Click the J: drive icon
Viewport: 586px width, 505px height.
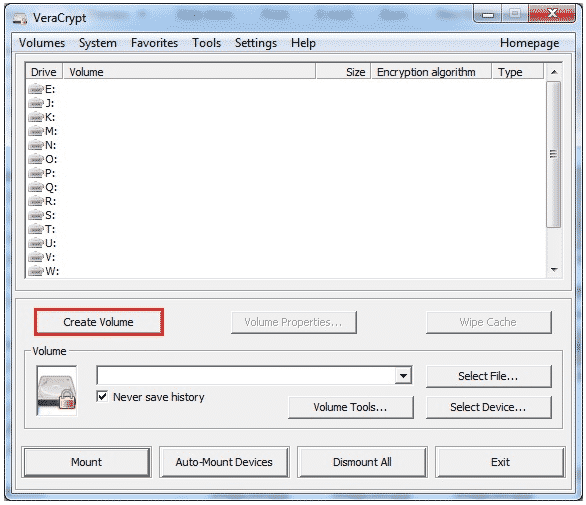click(36, 103)
